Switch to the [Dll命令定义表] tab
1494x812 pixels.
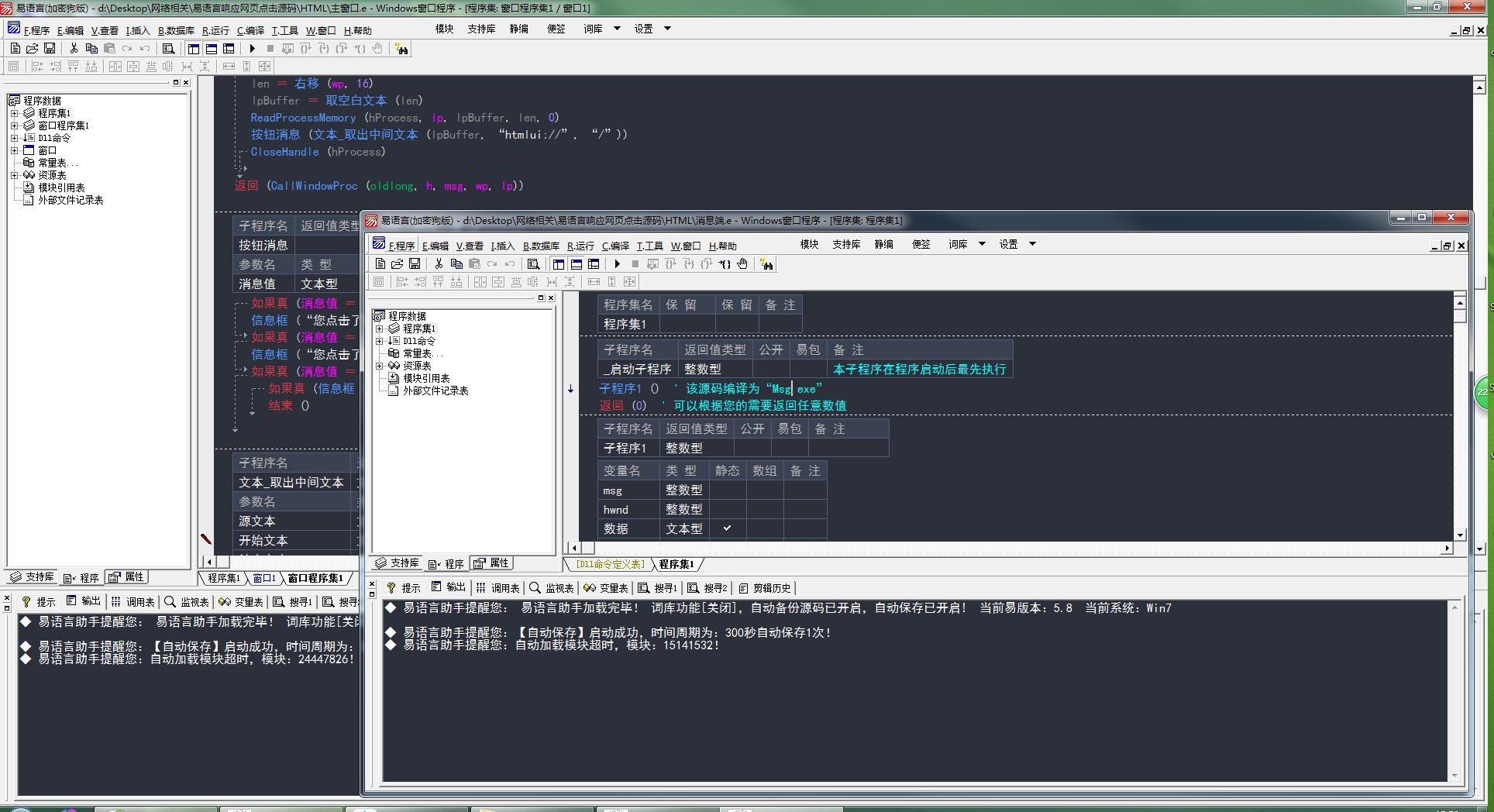point(610,564)
